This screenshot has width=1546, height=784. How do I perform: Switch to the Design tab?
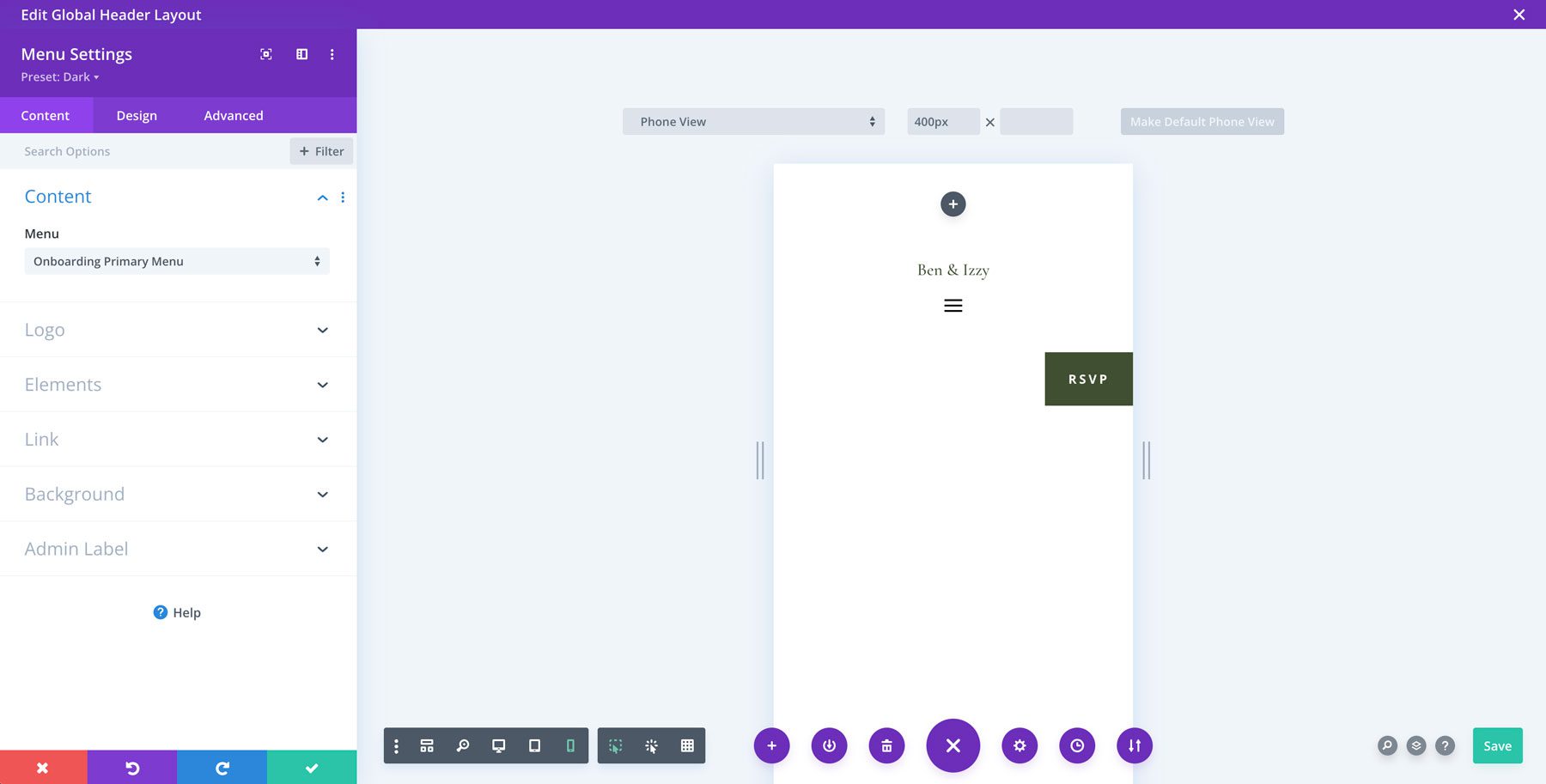[x=137, y=115]
